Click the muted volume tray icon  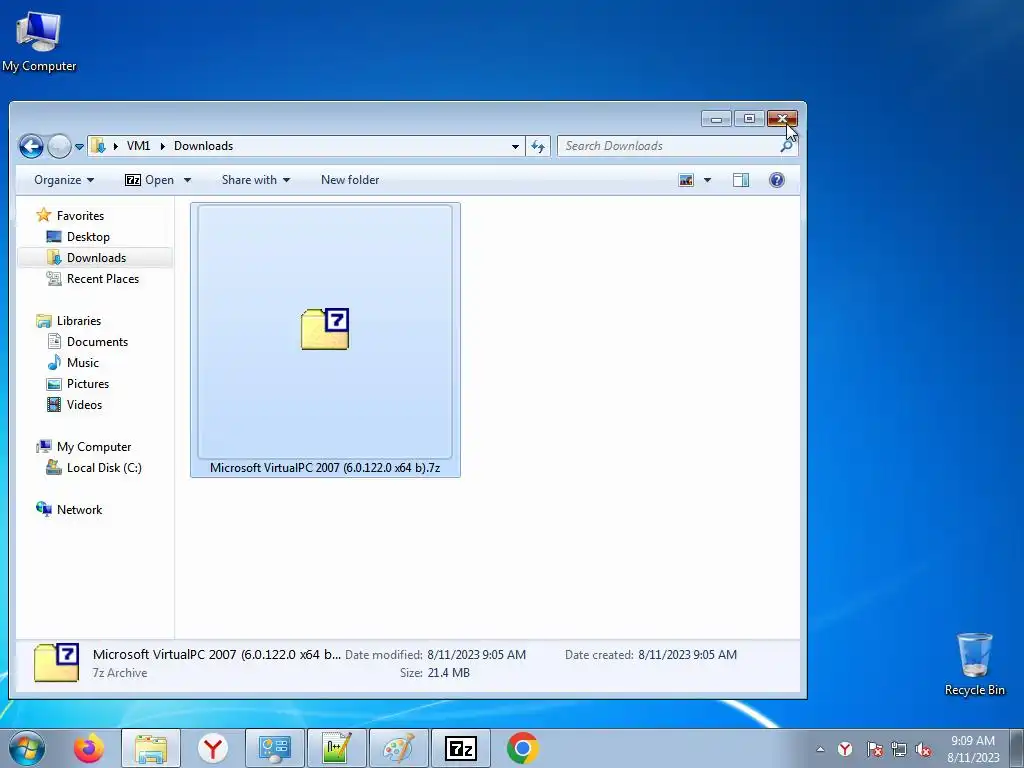(x=923, y=749)
